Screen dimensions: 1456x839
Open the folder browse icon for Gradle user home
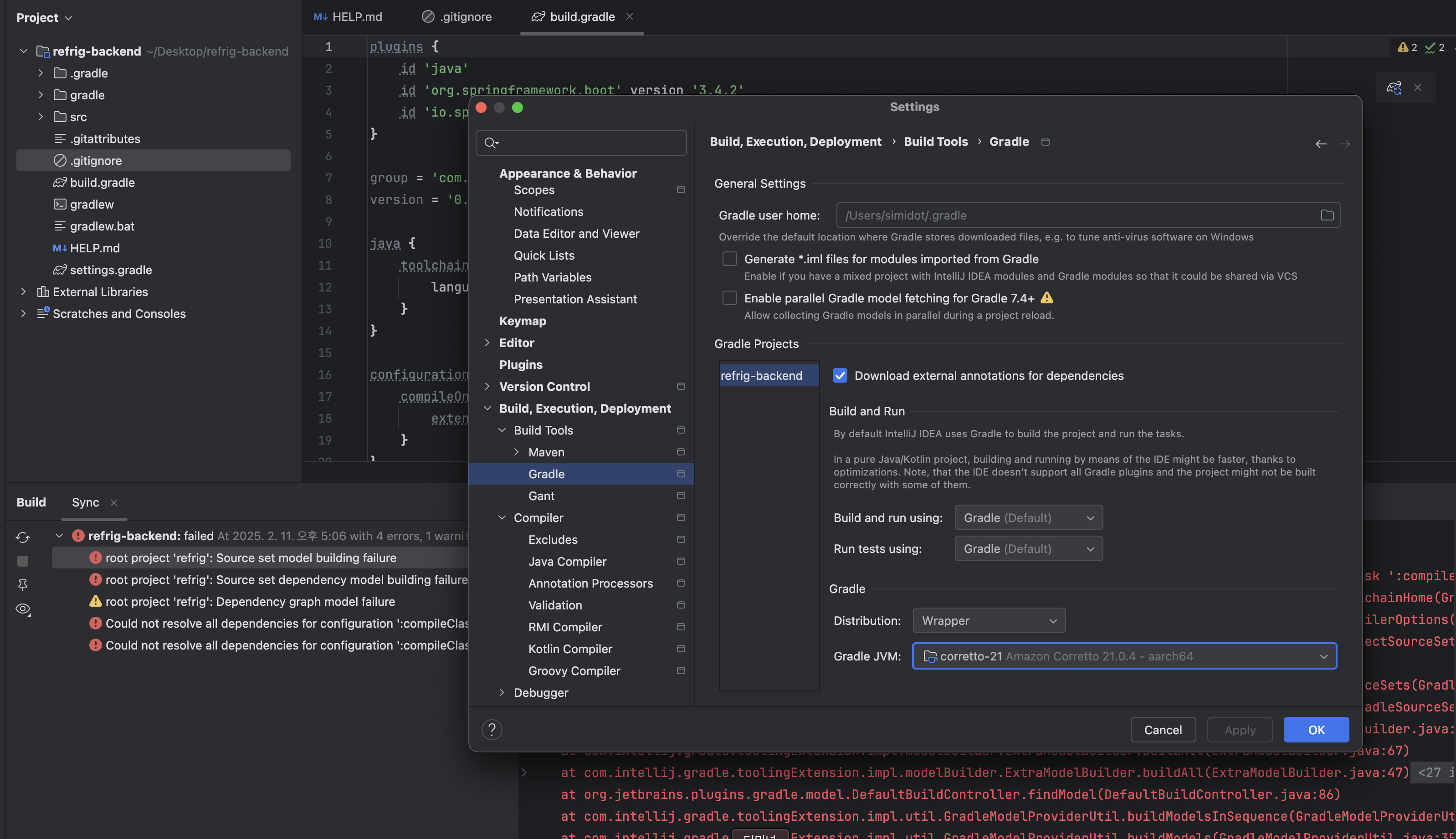(x=1327, y=215)
